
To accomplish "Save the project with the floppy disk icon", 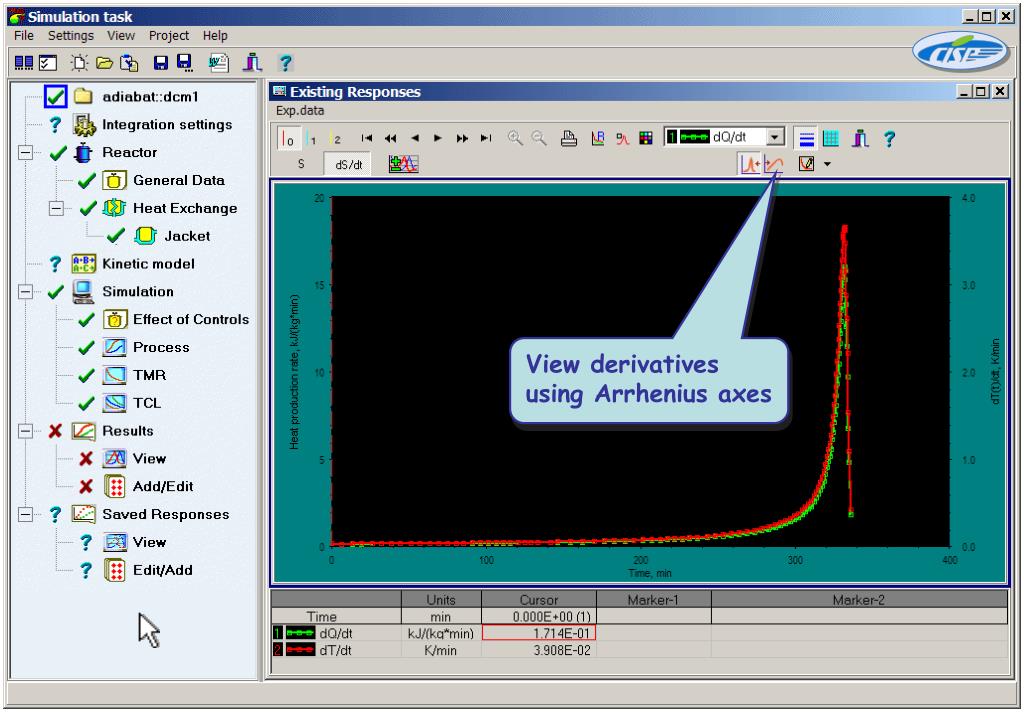I will pos(161,63).
